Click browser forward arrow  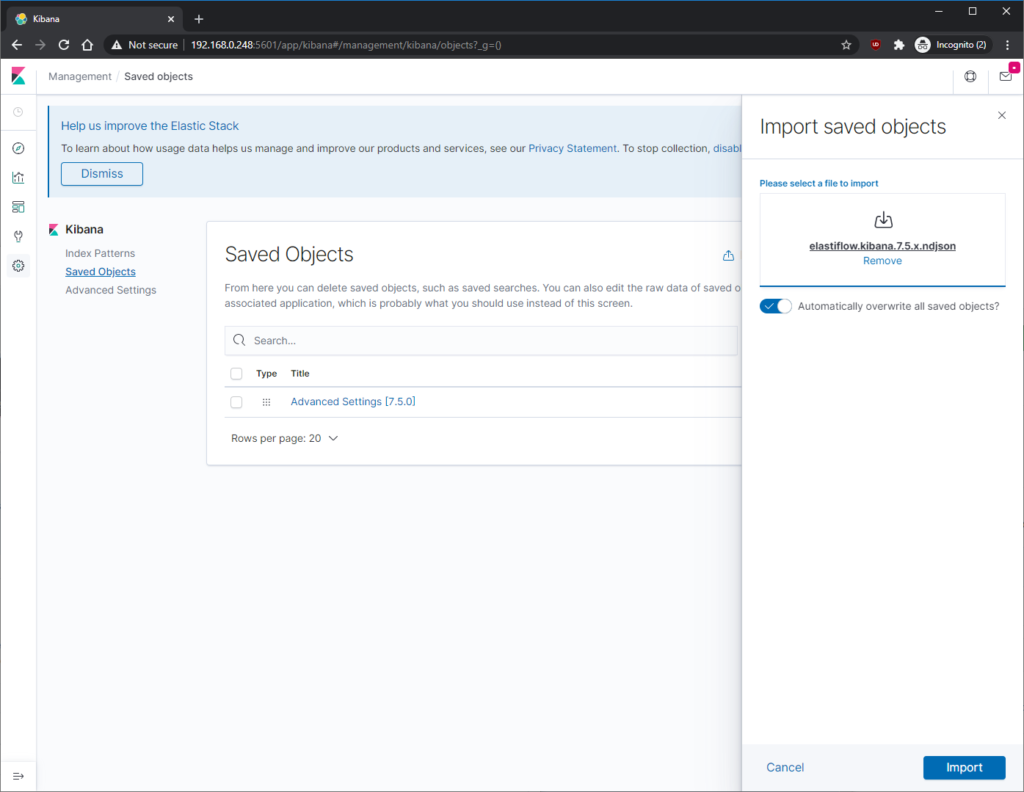[40, 45]
